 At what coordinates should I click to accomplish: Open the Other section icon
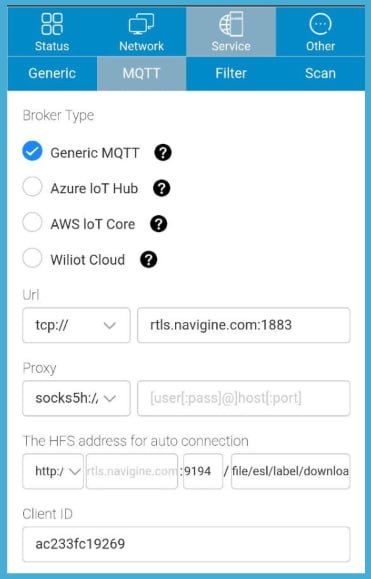pyautogui.click(x=320, y=24)
